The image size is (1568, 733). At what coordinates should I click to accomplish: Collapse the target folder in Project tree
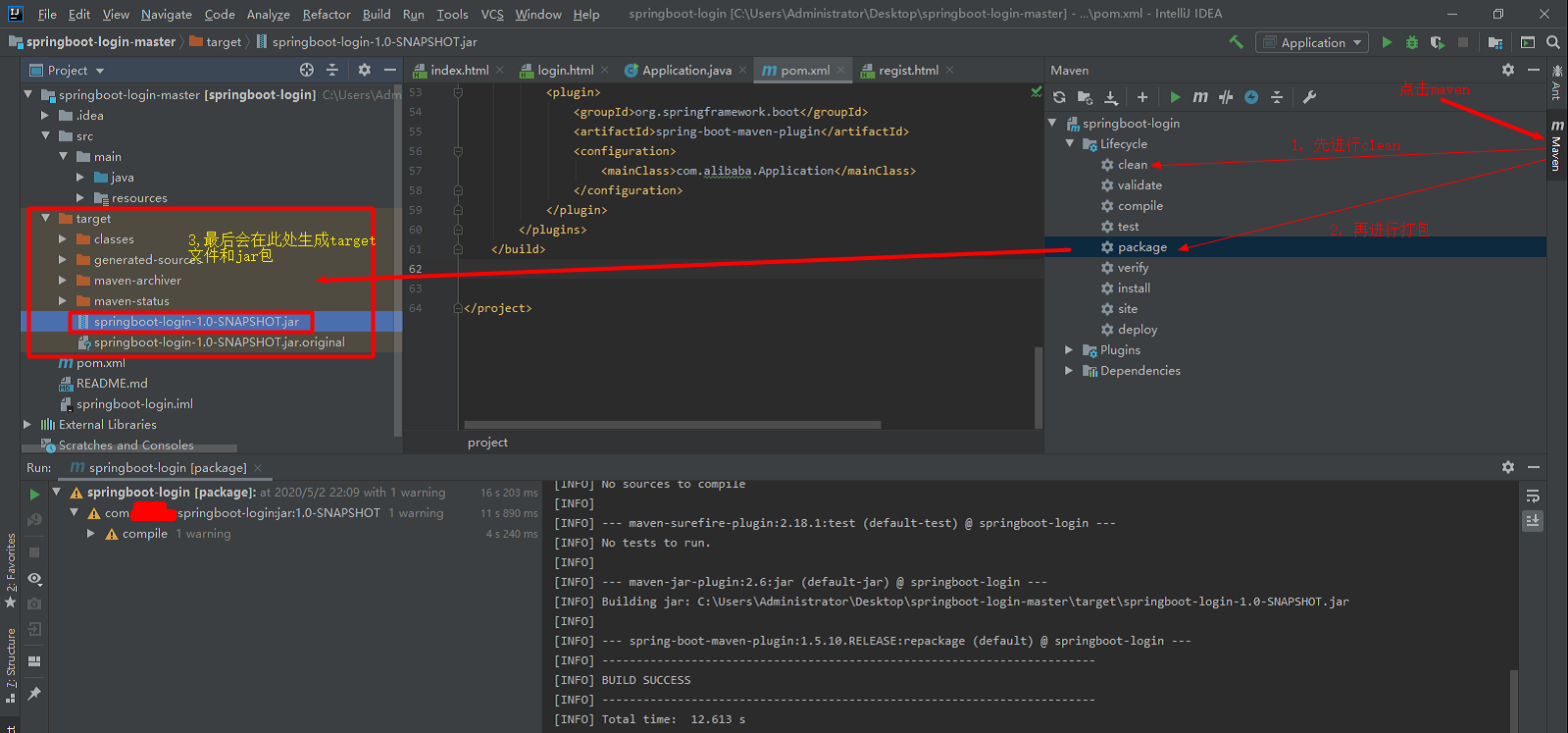45,219
